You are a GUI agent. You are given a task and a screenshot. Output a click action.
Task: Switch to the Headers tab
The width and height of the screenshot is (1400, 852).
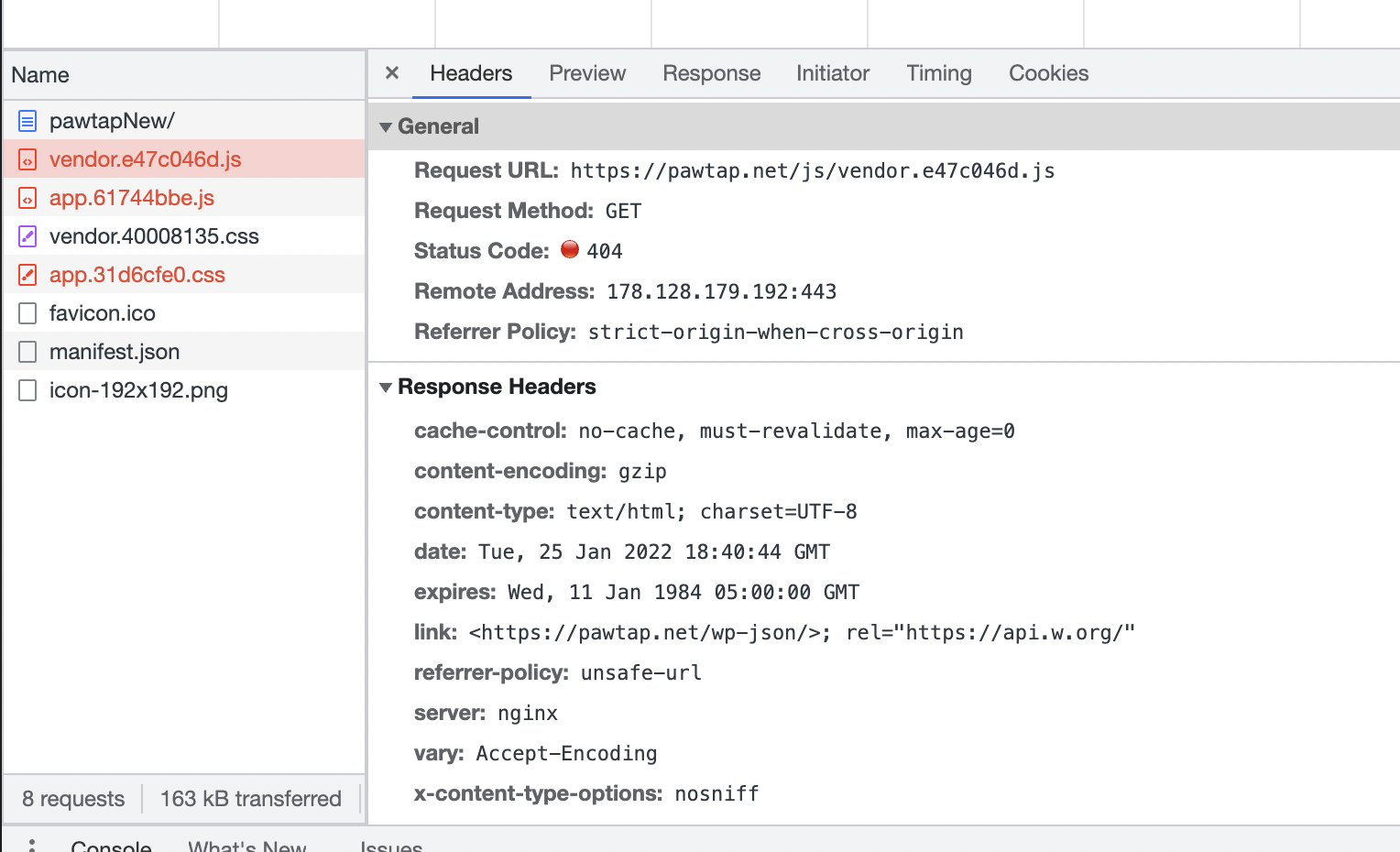coord(471,73)
